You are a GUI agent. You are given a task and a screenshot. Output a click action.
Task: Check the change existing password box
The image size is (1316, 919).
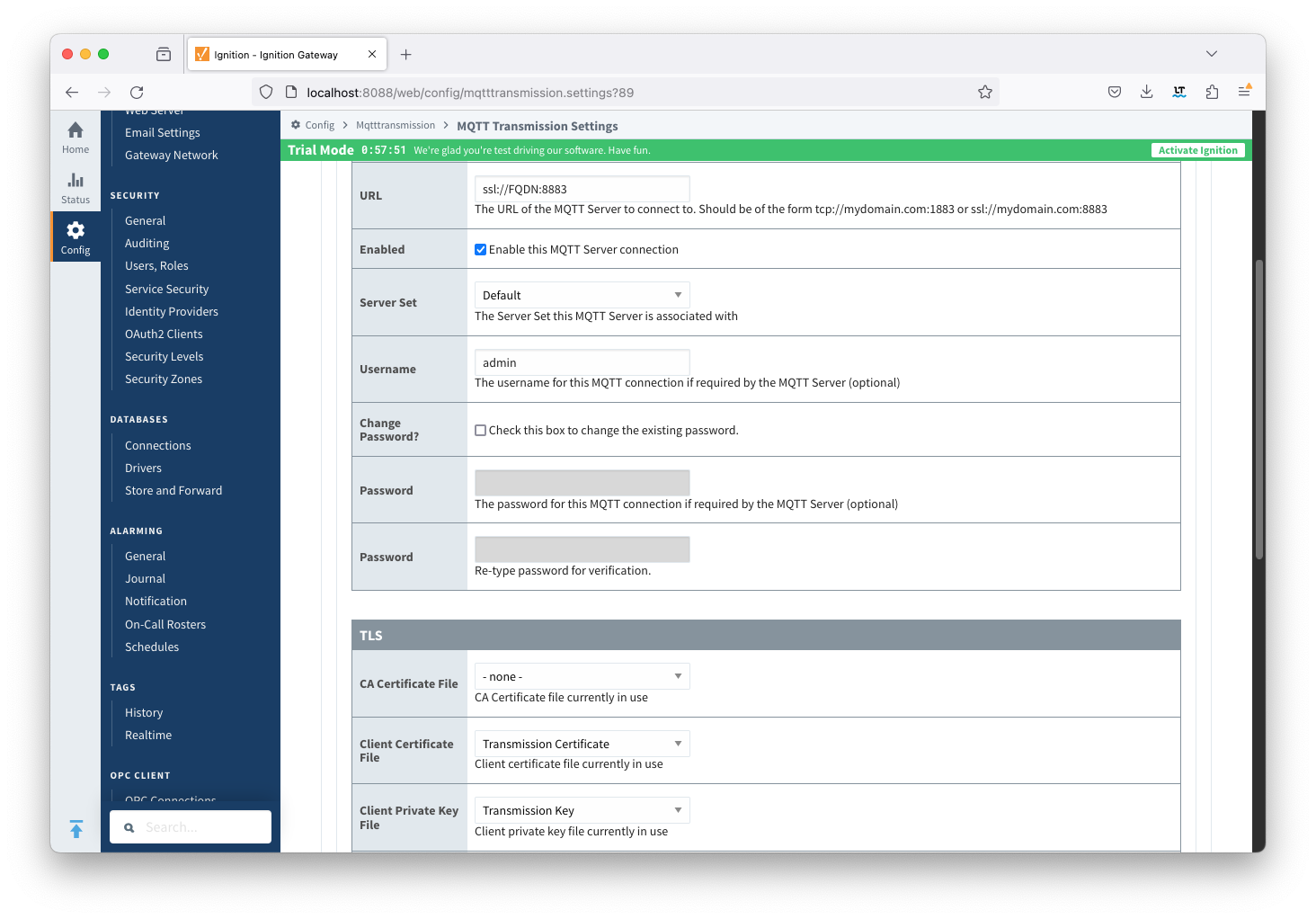point(481,431)
